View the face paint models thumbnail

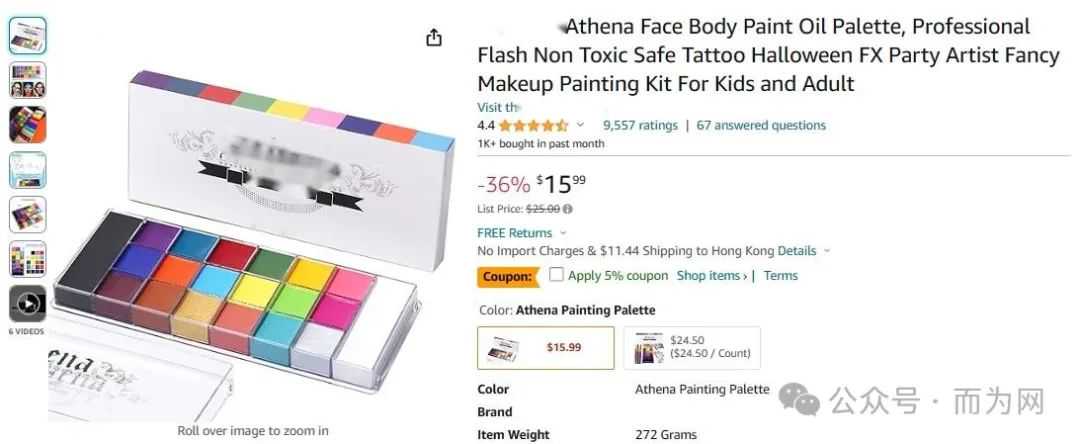pyautogui.click(x=27, y=80)
